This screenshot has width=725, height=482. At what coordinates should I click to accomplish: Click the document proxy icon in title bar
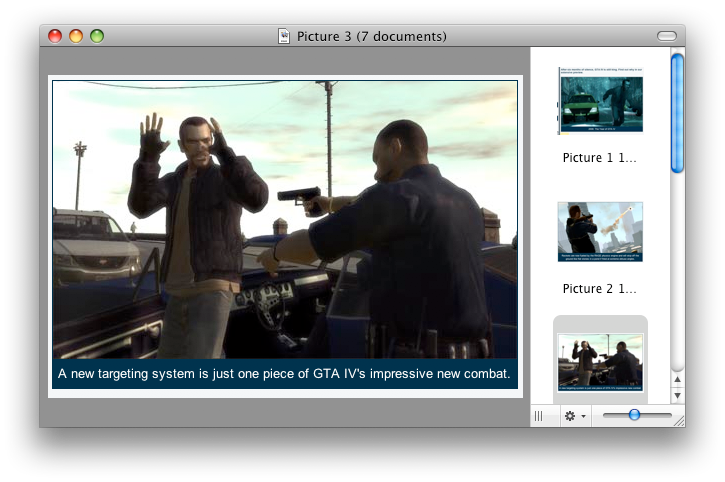click(284, 36)
